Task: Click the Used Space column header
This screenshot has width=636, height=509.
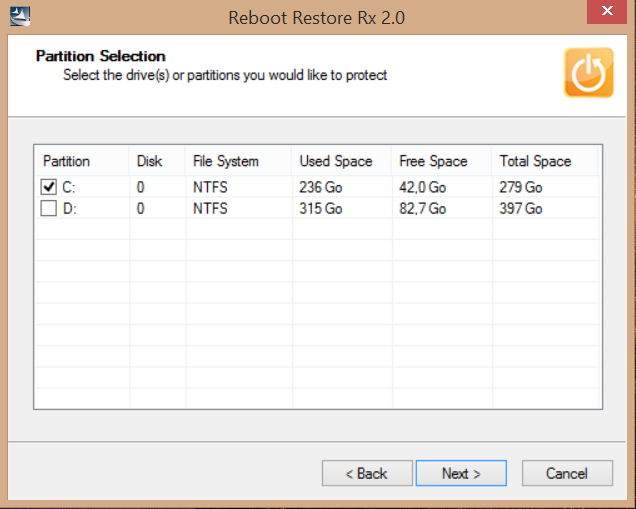Action: 342,161
